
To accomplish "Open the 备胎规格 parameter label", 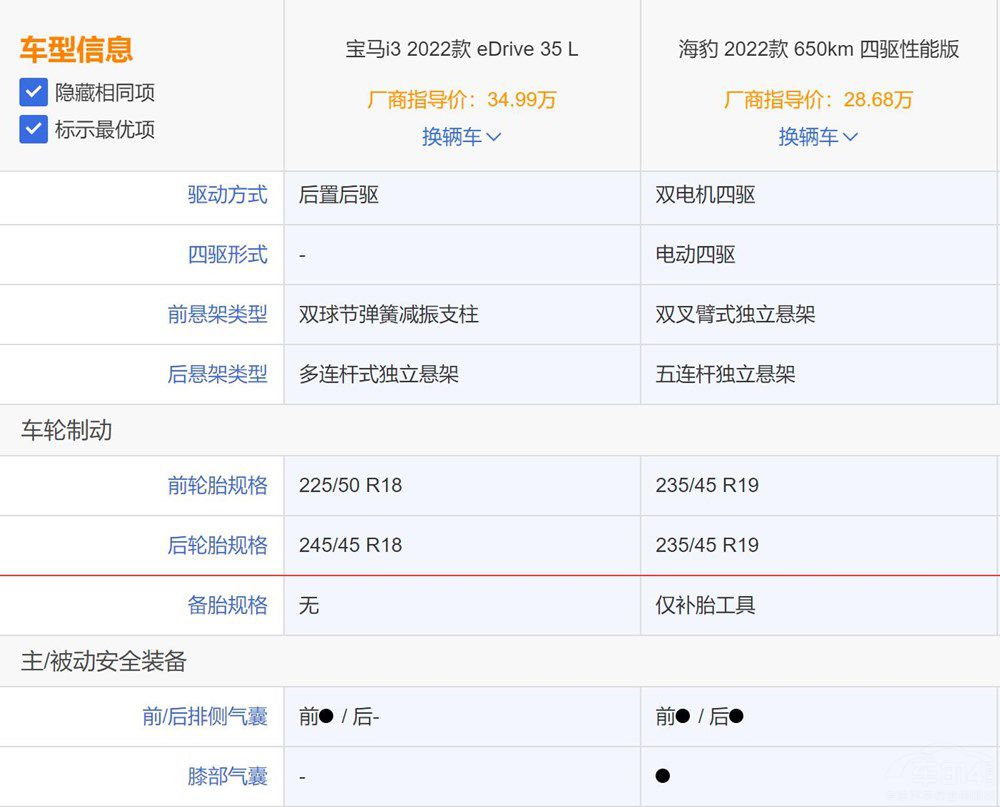I will pos(227,606).
